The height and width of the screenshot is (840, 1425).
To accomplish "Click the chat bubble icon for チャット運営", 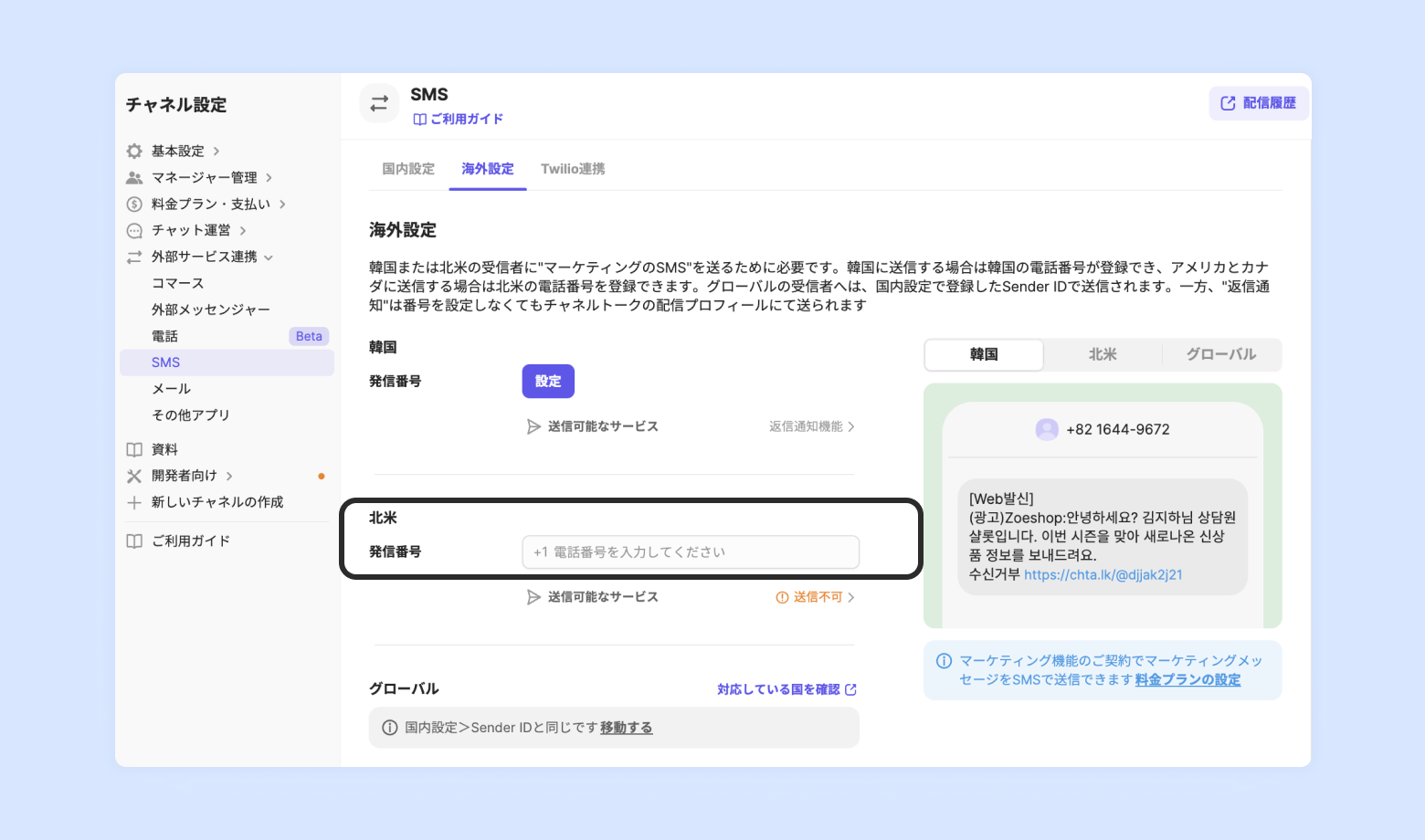I will [134, 231].
